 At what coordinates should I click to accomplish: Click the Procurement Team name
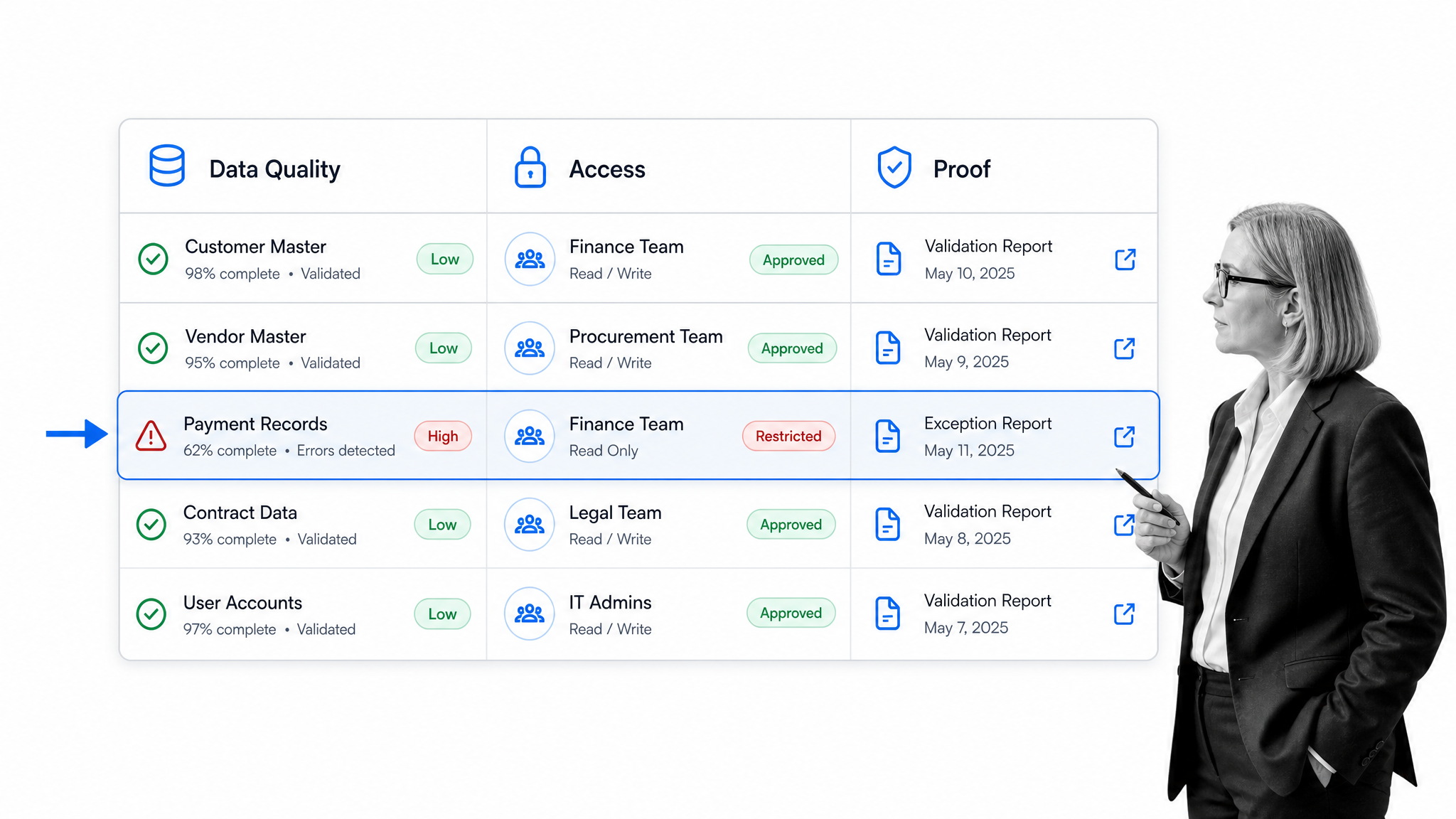[646, 336]
